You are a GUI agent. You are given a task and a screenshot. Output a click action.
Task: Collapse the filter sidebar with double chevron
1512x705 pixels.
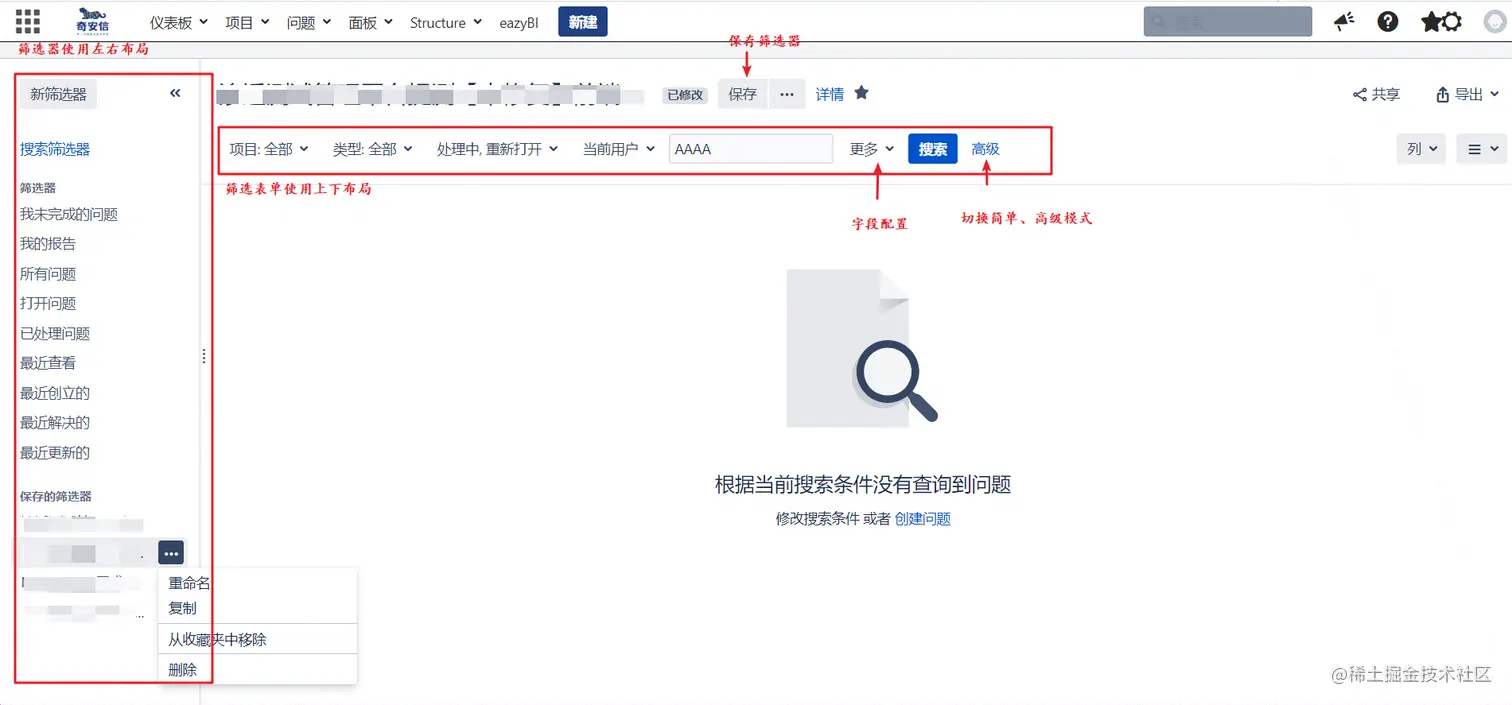174,93
